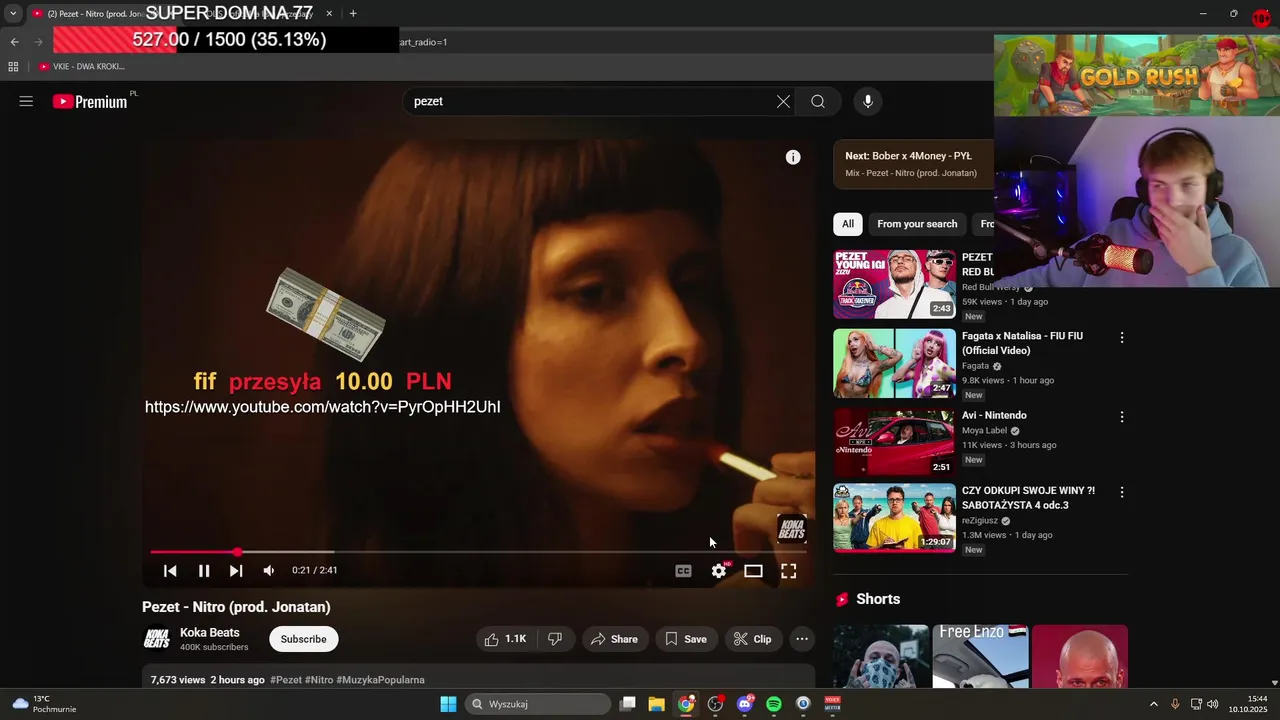Open the weather widget showing 13°C
This screenshot has width=1280, height=720.
tap(42, 704)
